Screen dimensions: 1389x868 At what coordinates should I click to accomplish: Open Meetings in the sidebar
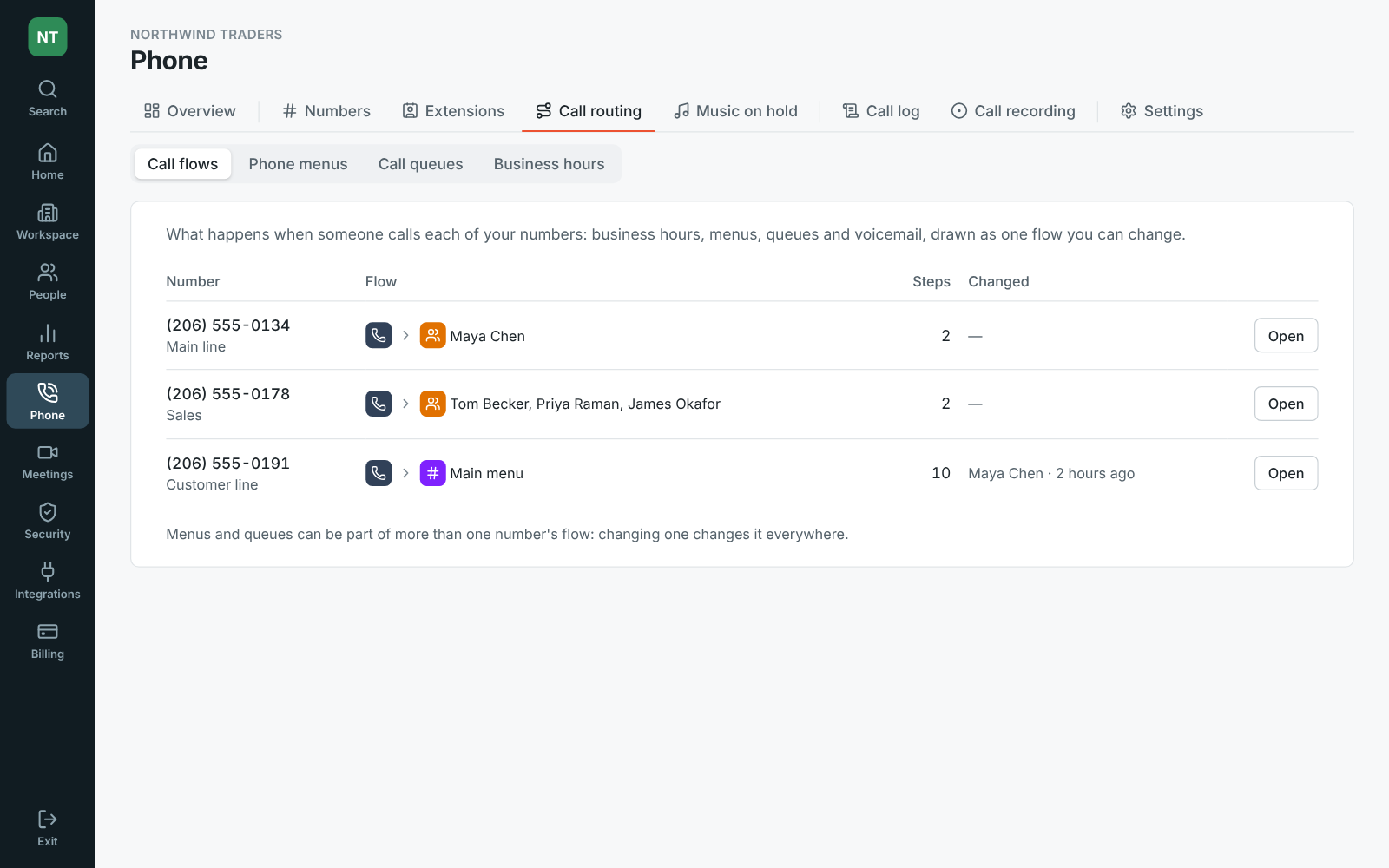click(48, 462)
